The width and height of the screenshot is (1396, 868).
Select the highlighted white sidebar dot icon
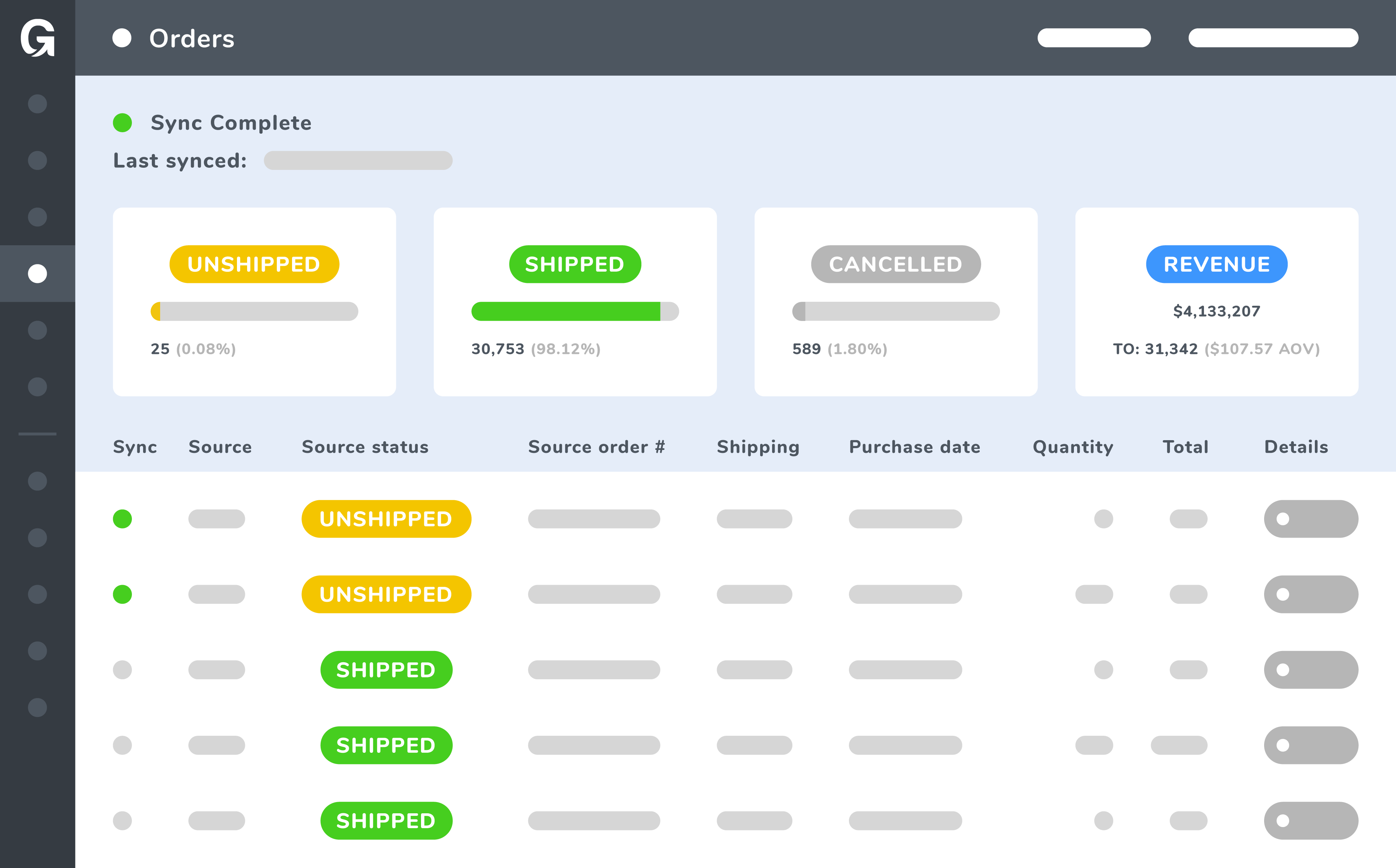(x=37, y=274)
